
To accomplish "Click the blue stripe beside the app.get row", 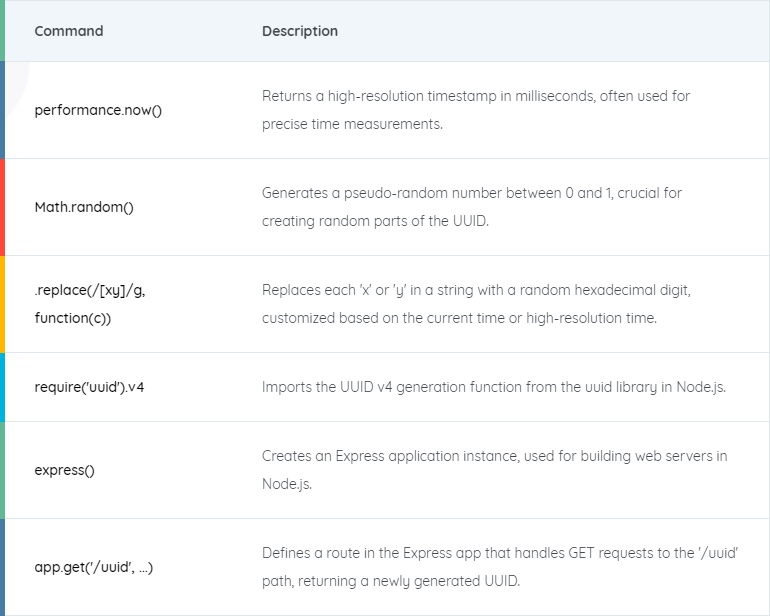I will 2,567.
